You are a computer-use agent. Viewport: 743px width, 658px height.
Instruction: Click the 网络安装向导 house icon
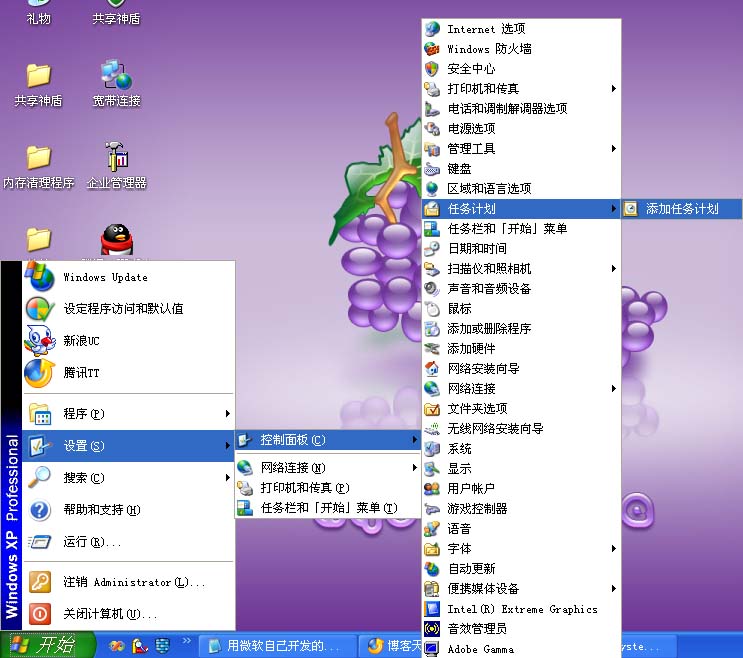tap(432, 368)
